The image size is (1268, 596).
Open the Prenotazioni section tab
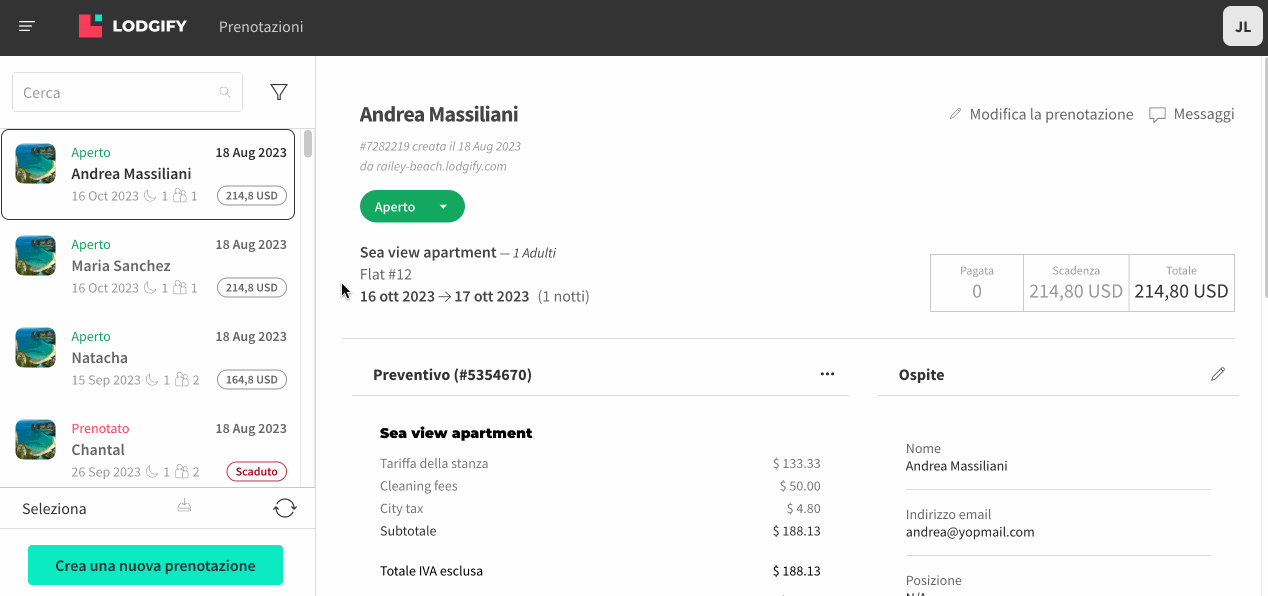pos(261,27)
